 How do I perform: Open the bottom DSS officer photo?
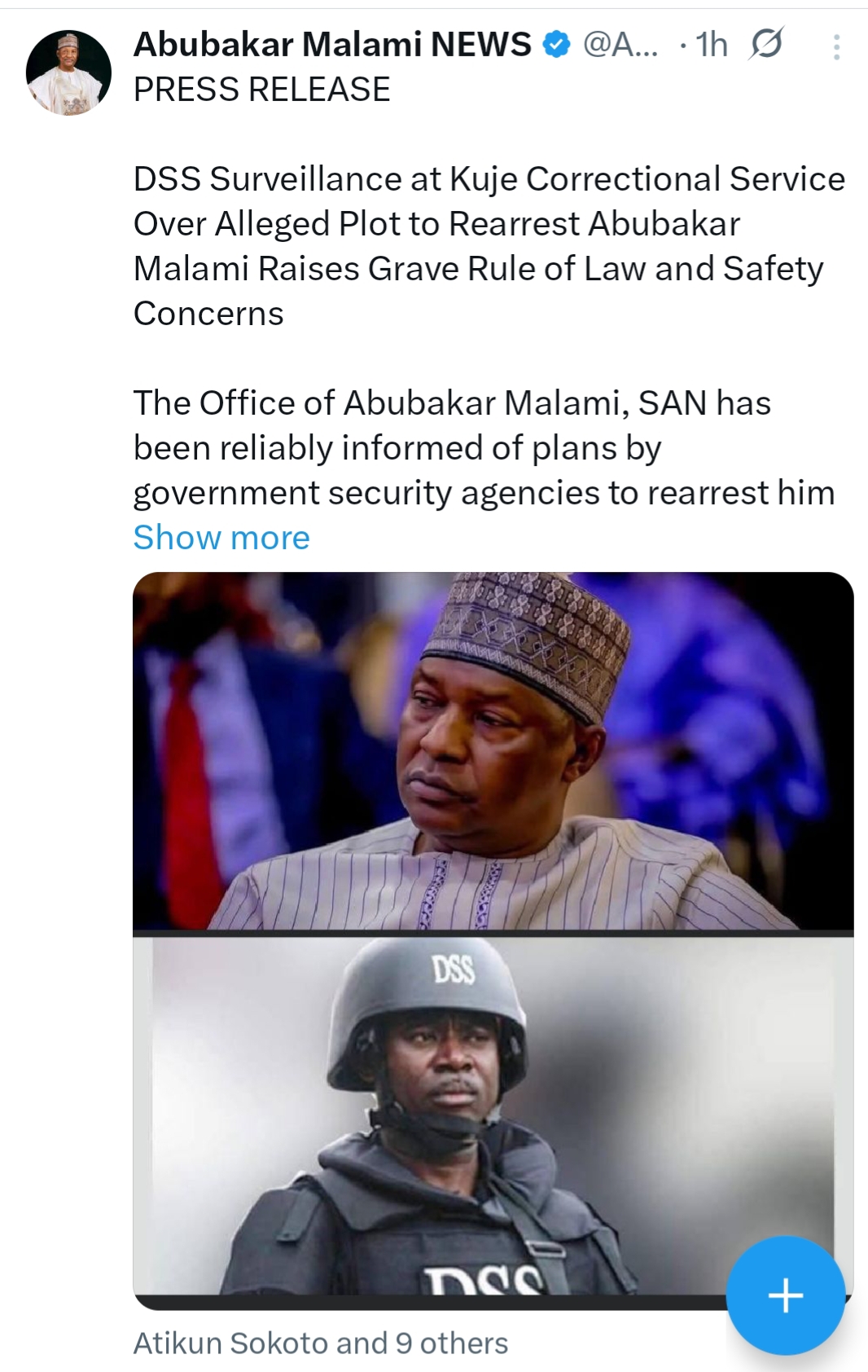pos(493,1115)
